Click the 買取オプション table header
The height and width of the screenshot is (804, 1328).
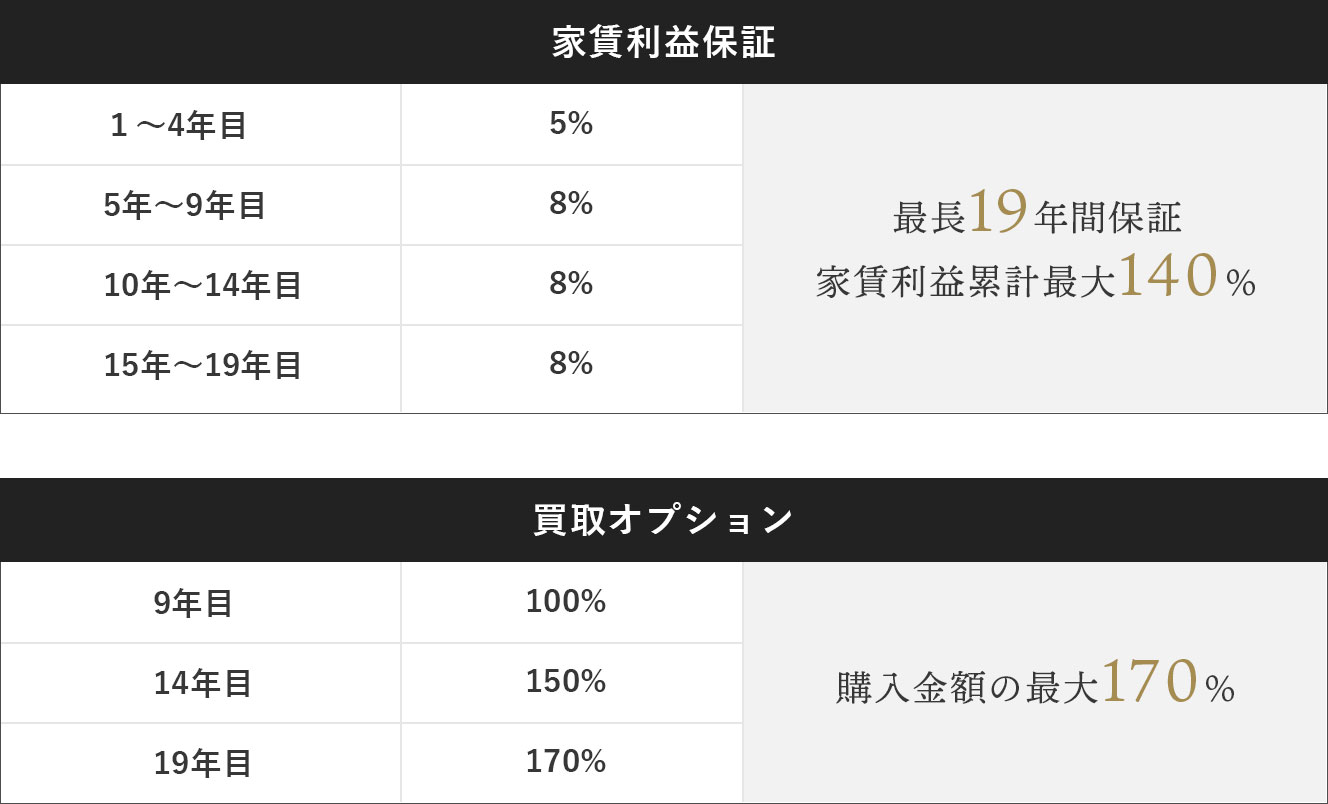tap(663, 521)
